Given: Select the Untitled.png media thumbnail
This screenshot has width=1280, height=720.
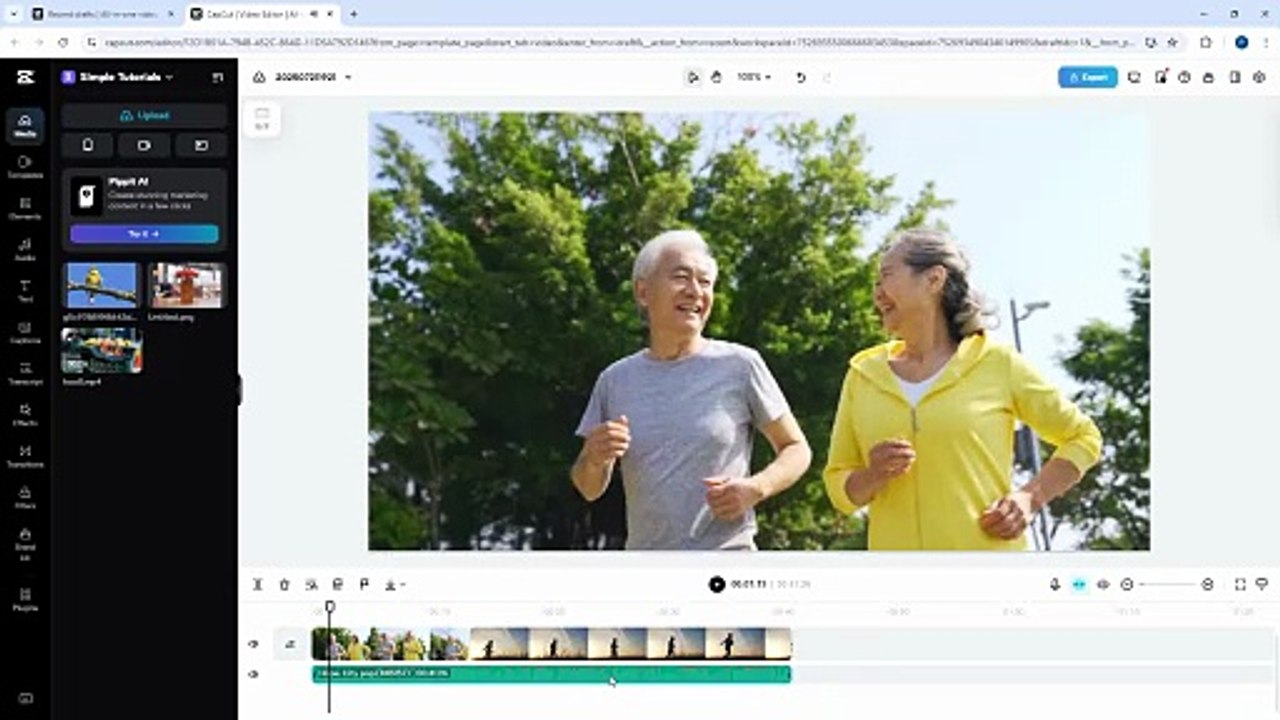Looking at the screenshot, I should (186, 286).
